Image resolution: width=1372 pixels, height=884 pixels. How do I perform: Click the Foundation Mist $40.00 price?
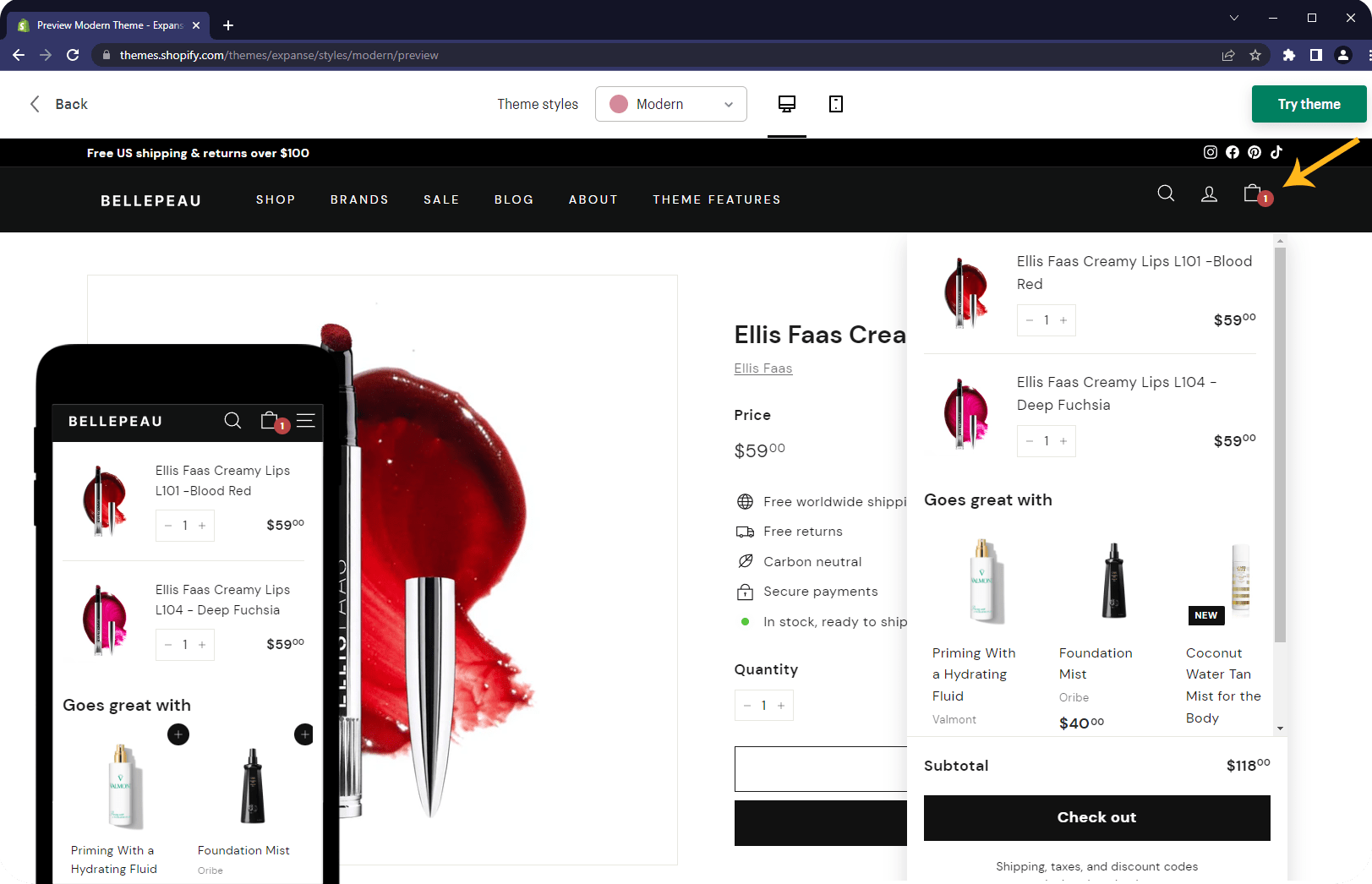pyautogui.click(x=1081, y=723)
